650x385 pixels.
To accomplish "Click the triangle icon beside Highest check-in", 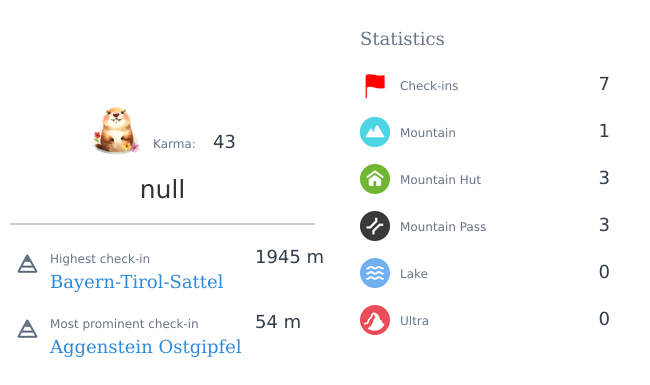I will coord(27,264).
